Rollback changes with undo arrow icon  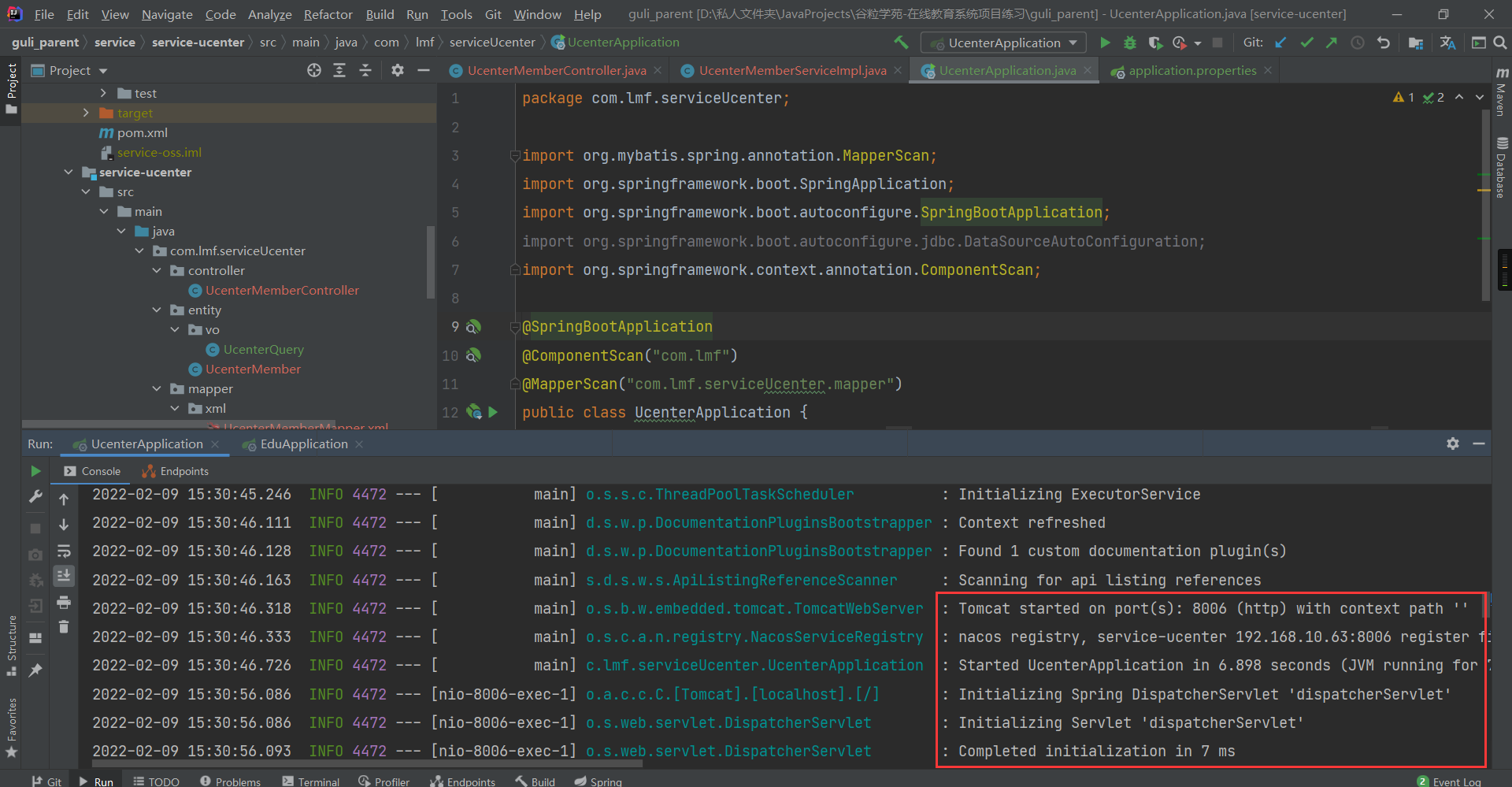(1384, 43)
